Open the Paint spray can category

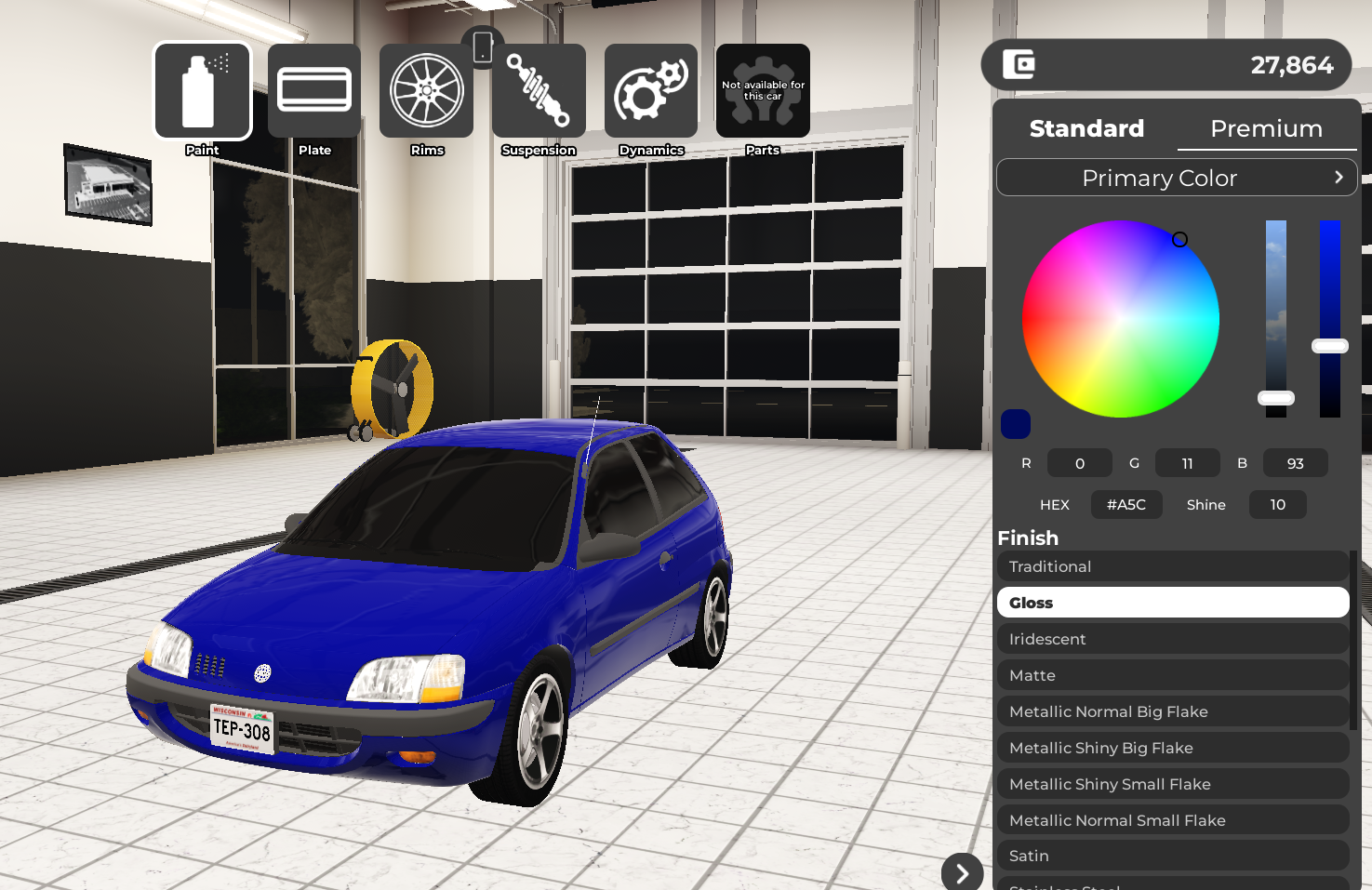click(202, 91)
